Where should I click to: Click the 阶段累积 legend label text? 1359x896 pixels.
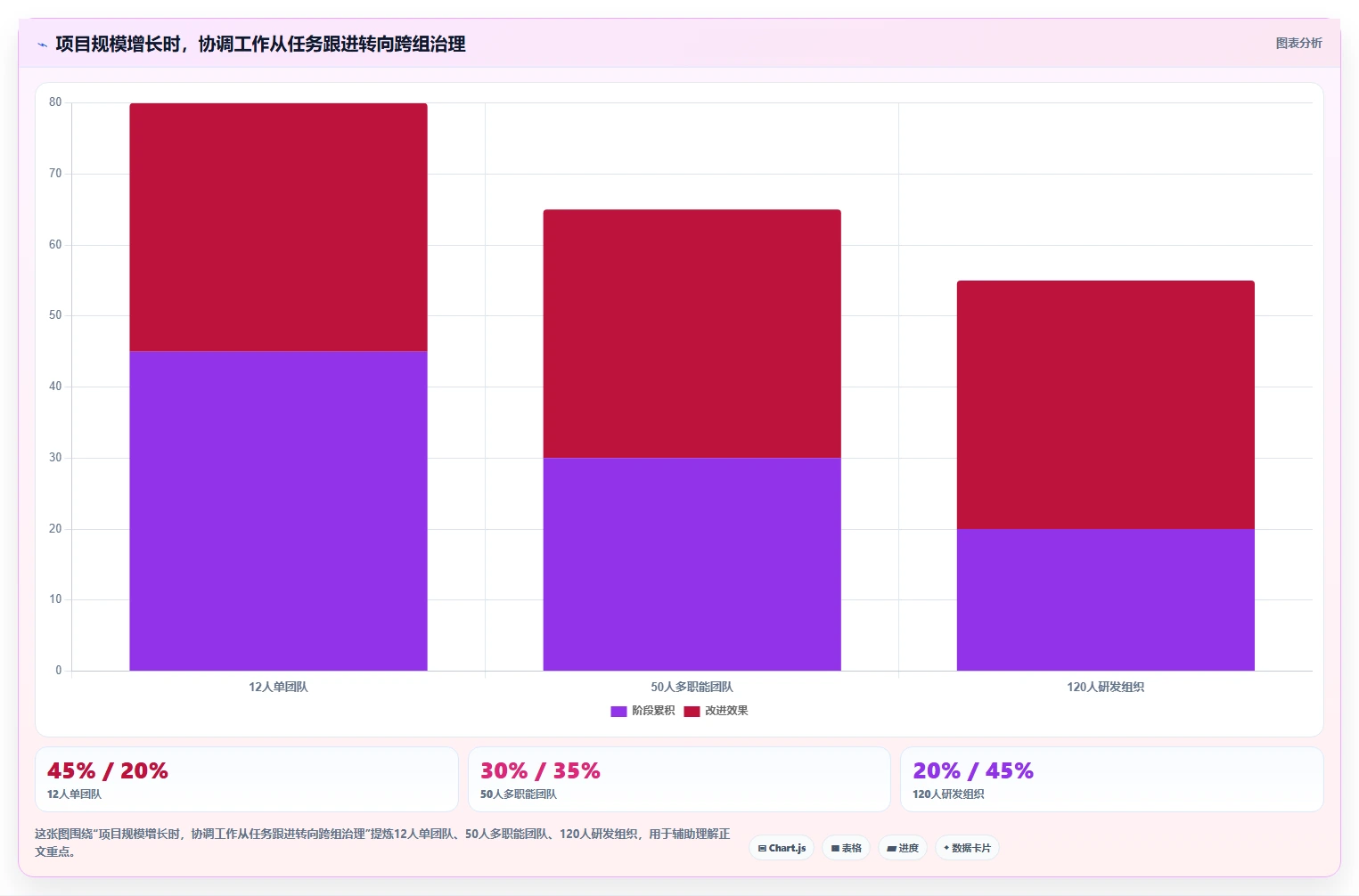click(x=653, y=711)
